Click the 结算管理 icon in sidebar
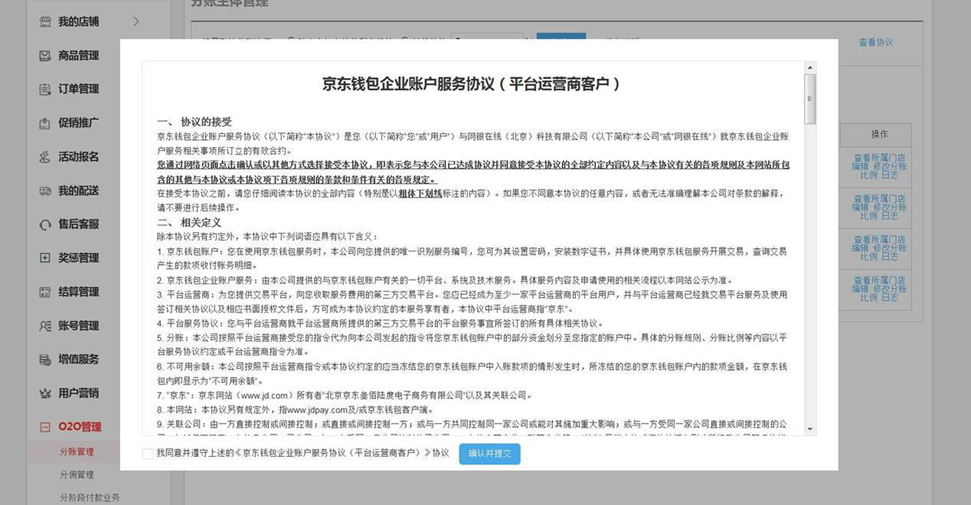Image resolution: width=971 pixels, height=505 pixels. tap(45, 292)
